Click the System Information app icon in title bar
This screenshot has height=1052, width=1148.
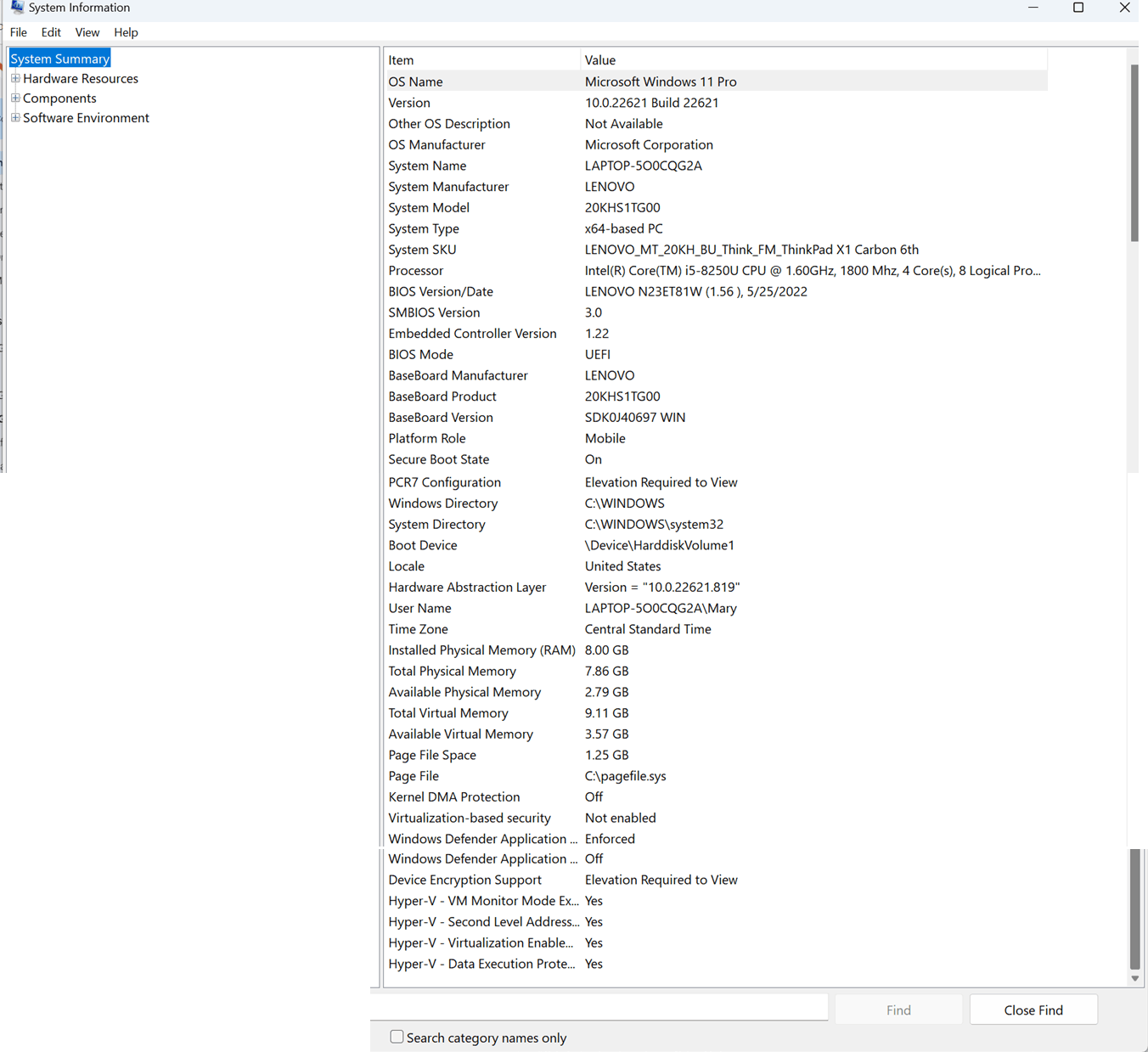click(17, 8)
